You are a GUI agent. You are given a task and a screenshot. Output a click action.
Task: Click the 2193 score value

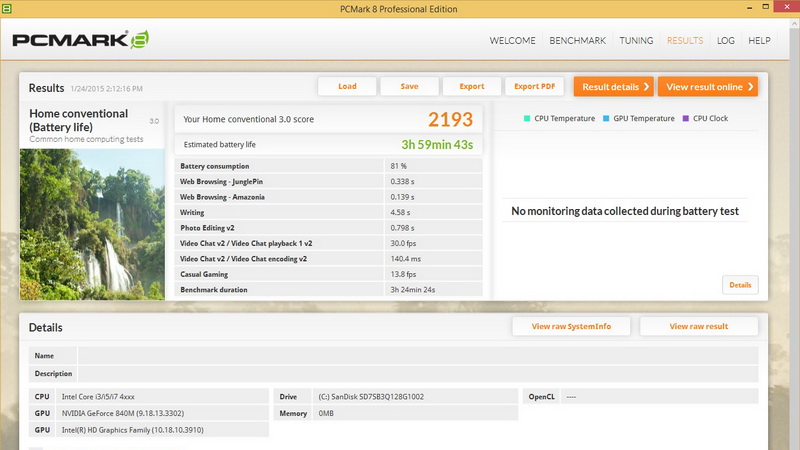[x=451, y=119]
